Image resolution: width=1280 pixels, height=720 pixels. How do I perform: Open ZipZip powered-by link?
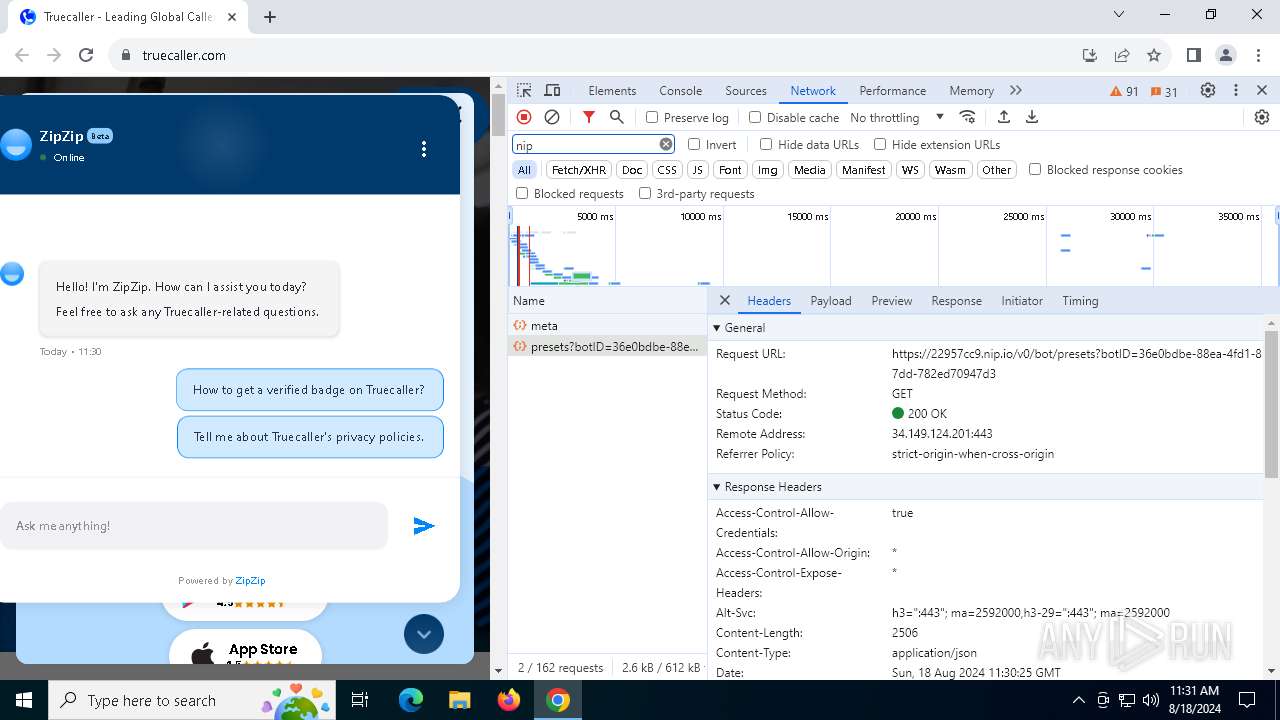250,580
